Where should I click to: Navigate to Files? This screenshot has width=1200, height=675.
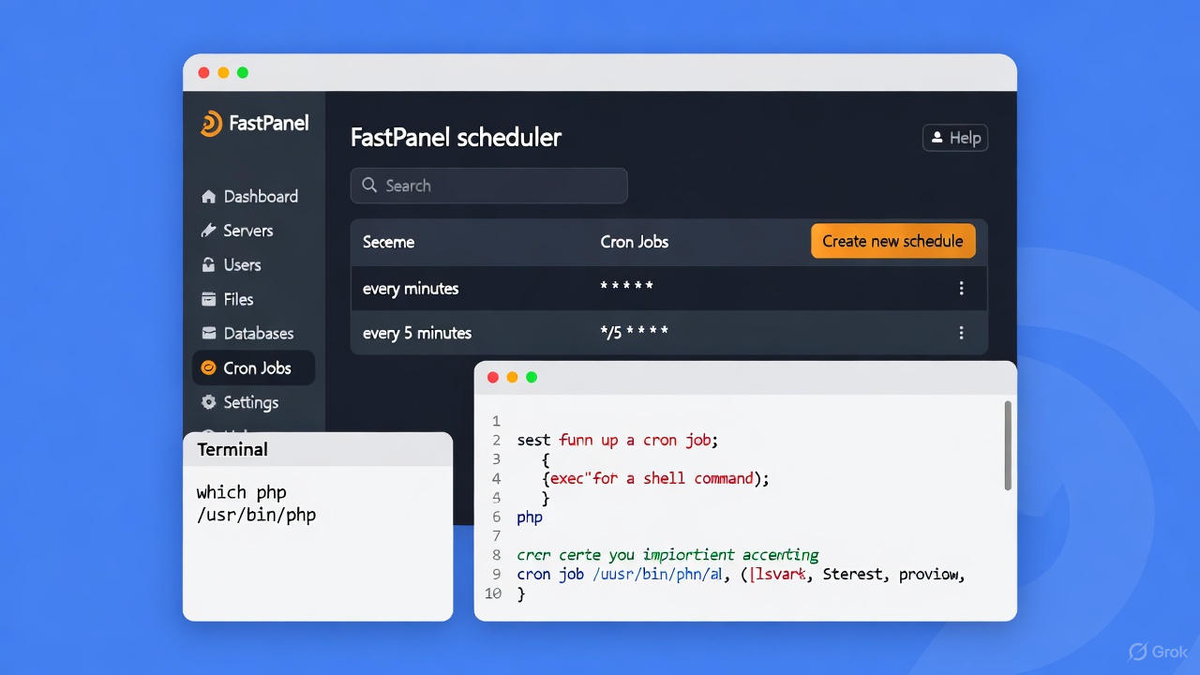[x=227, y=299]
